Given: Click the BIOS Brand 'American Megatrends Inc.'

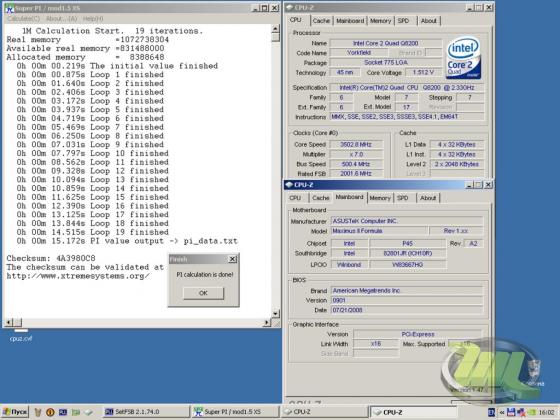Looking at the screenshot, I should point(407,291).
